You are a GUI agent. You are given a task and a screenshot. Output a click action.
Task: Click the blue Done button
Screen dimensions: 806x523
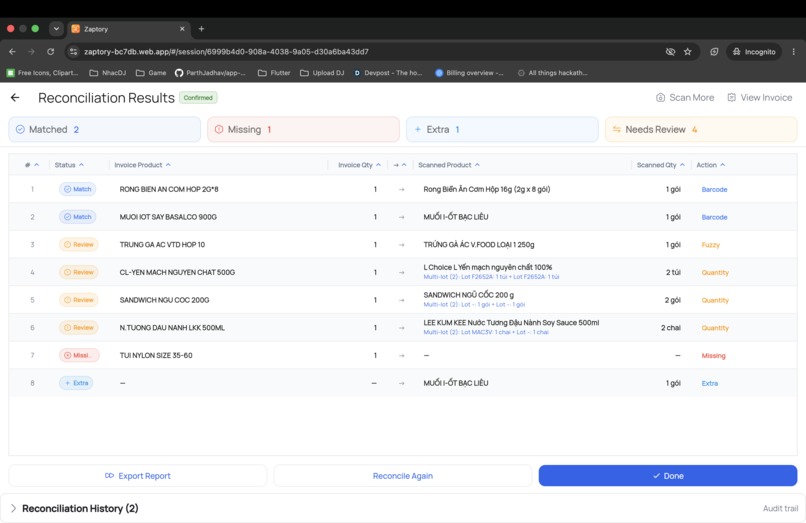pyautogui.click(x=668, y=476)
